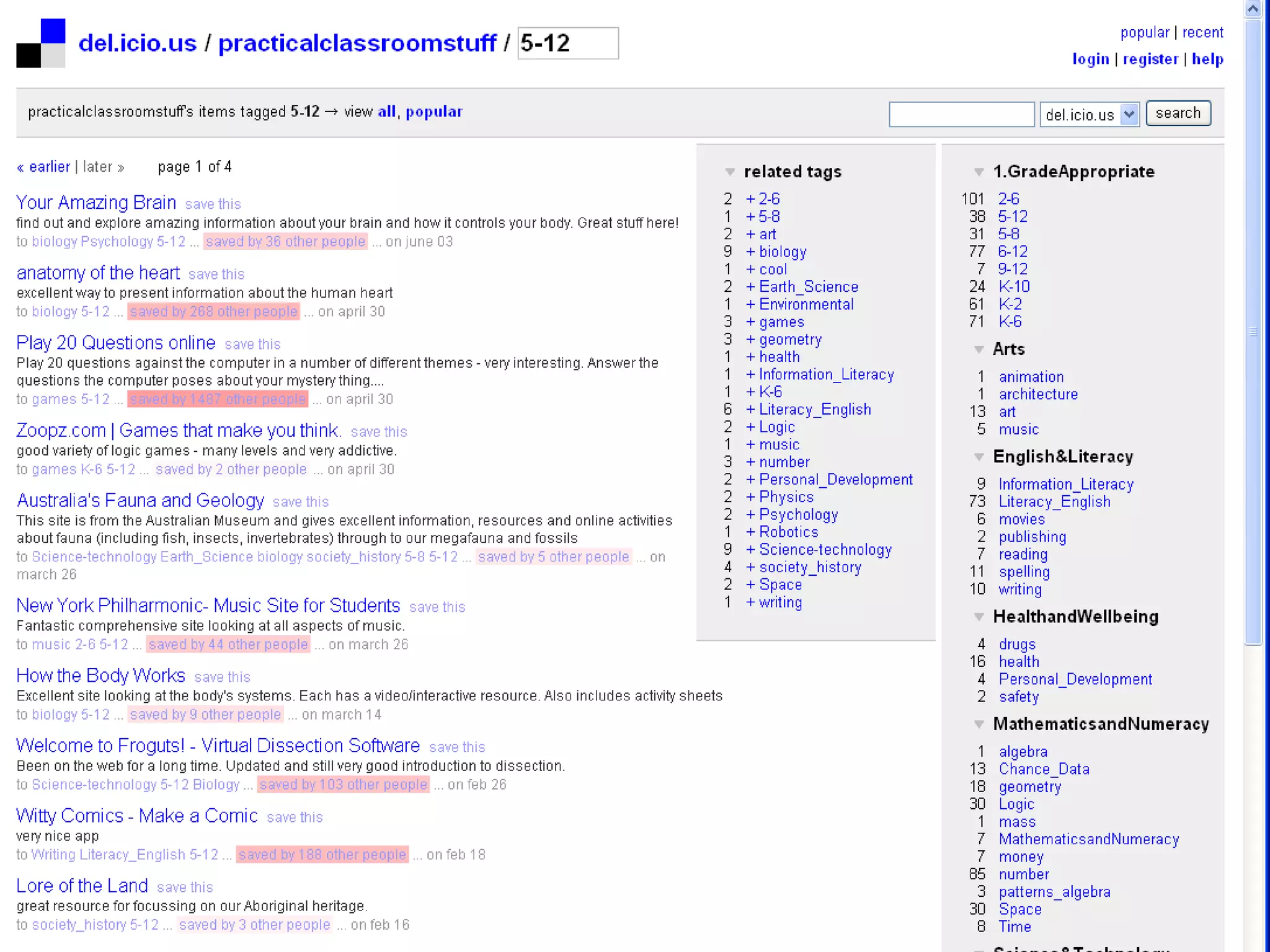Click the del.icio.us logo squares icon
Screen dimensions: 1270x952
(x=40, y=43)
